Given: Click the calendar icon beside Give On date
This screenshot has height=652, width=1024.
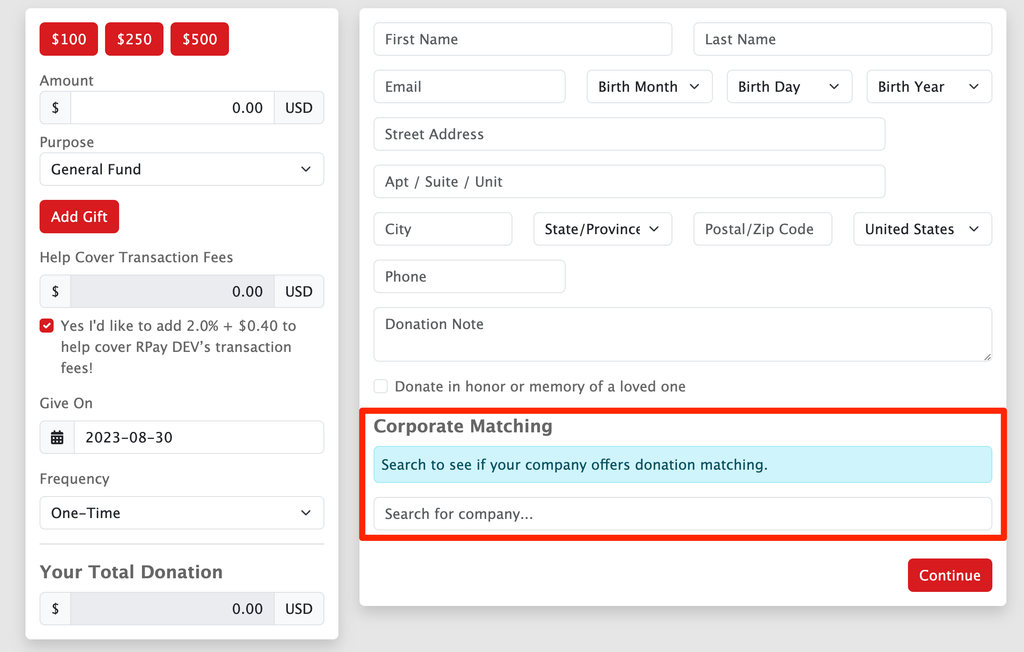Looking at the screenshot, I should pos(57,437).
